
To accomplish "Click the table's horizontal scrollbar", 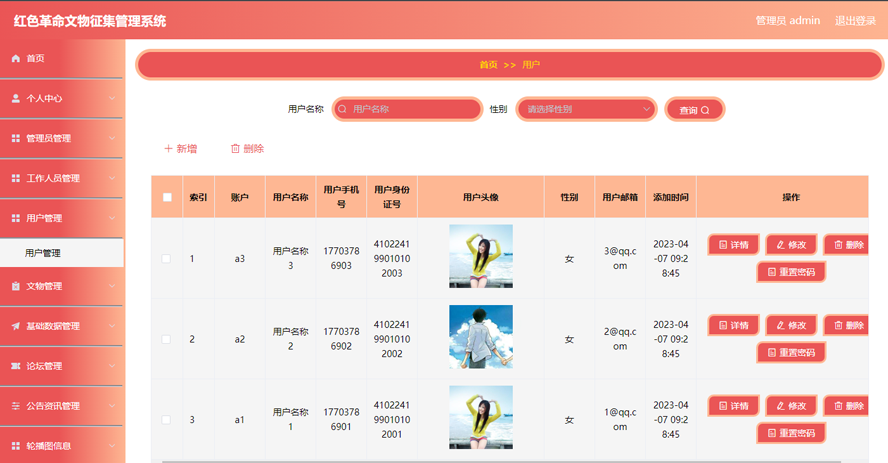I will pos(501,461).
